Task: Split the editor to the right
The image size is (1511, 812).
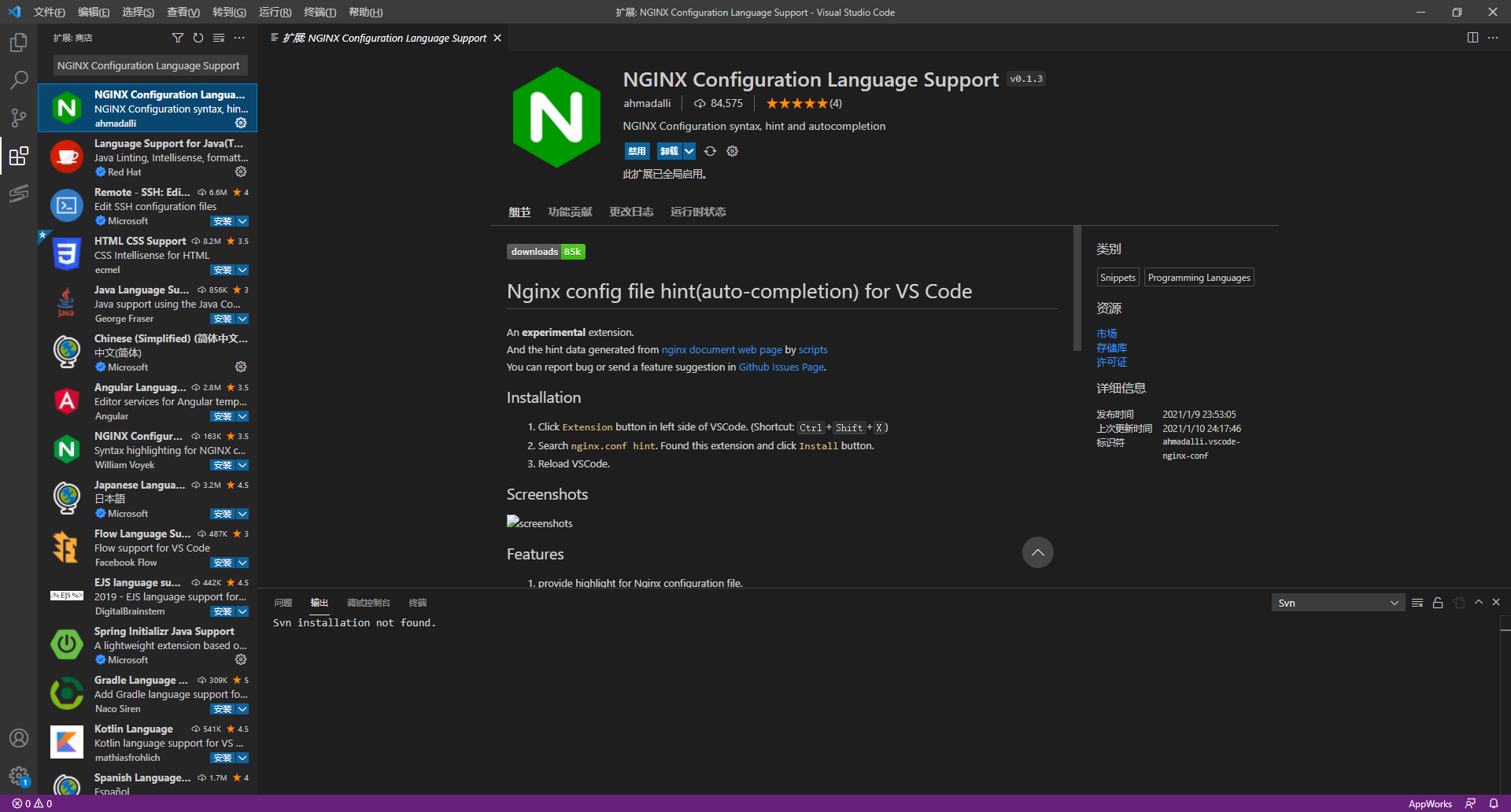Action: click(x=1472, y=38)
